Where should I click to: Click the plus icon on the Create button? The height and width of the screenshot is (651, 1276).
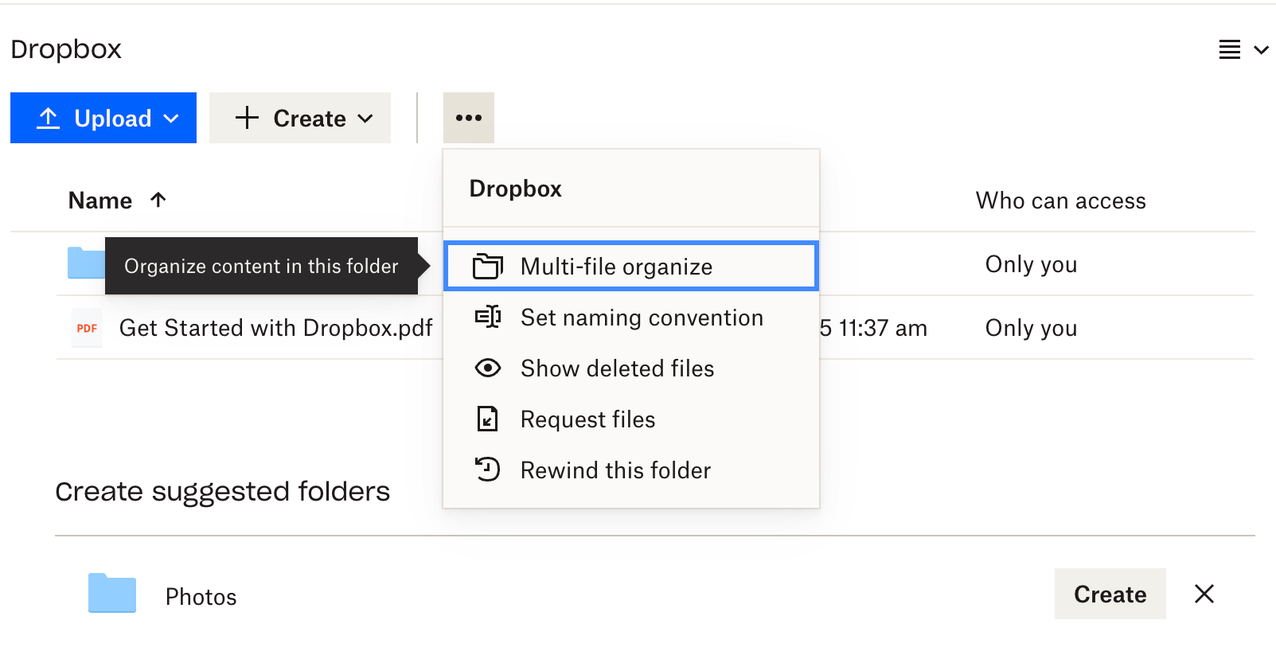point(246,117)
